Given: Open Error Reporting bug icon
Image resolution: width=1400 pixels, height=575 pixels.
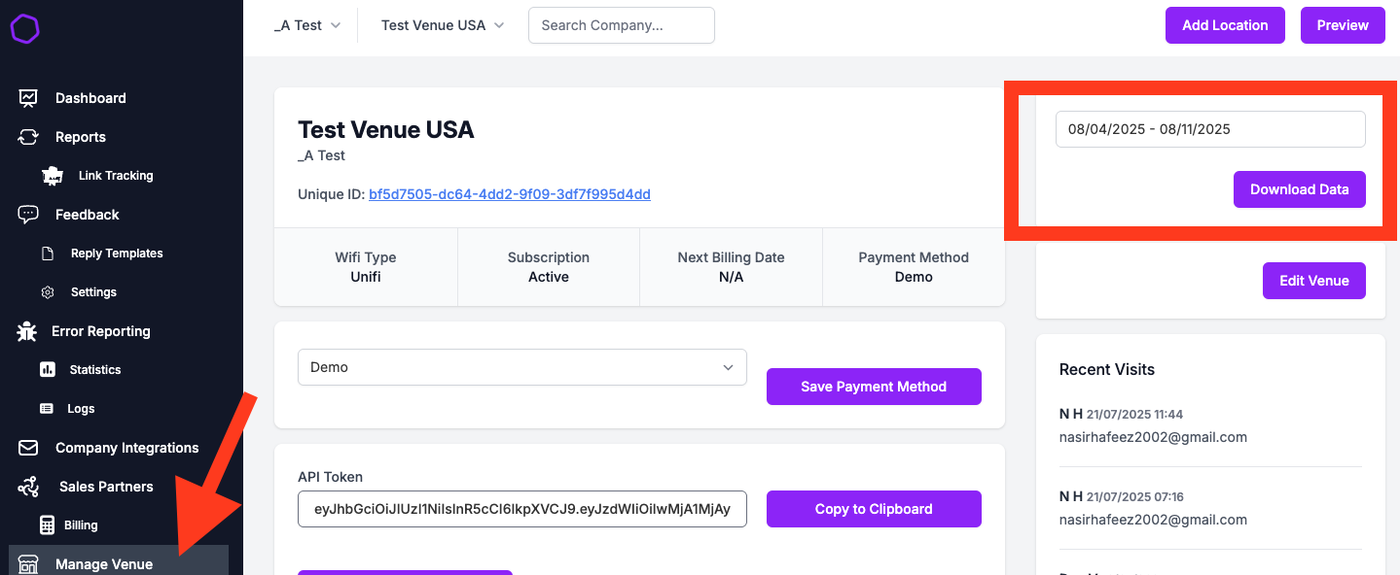Looking at the screenshot, I should pyautogui.click(x=27, y=331).
